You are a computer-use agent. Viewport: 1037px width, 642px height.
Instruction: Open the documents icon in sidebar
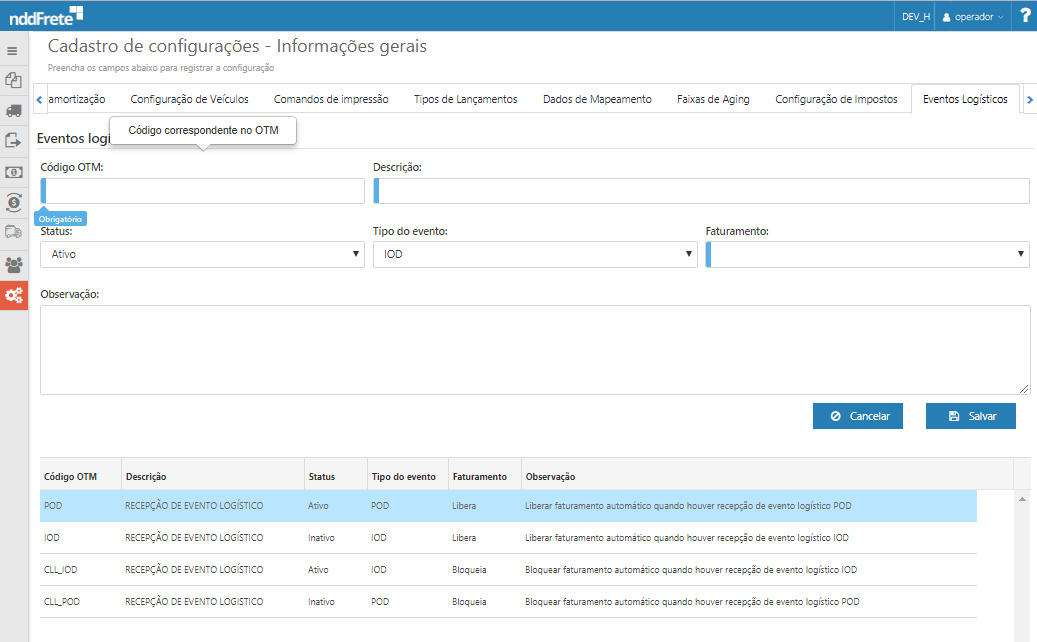coord(13,80)
